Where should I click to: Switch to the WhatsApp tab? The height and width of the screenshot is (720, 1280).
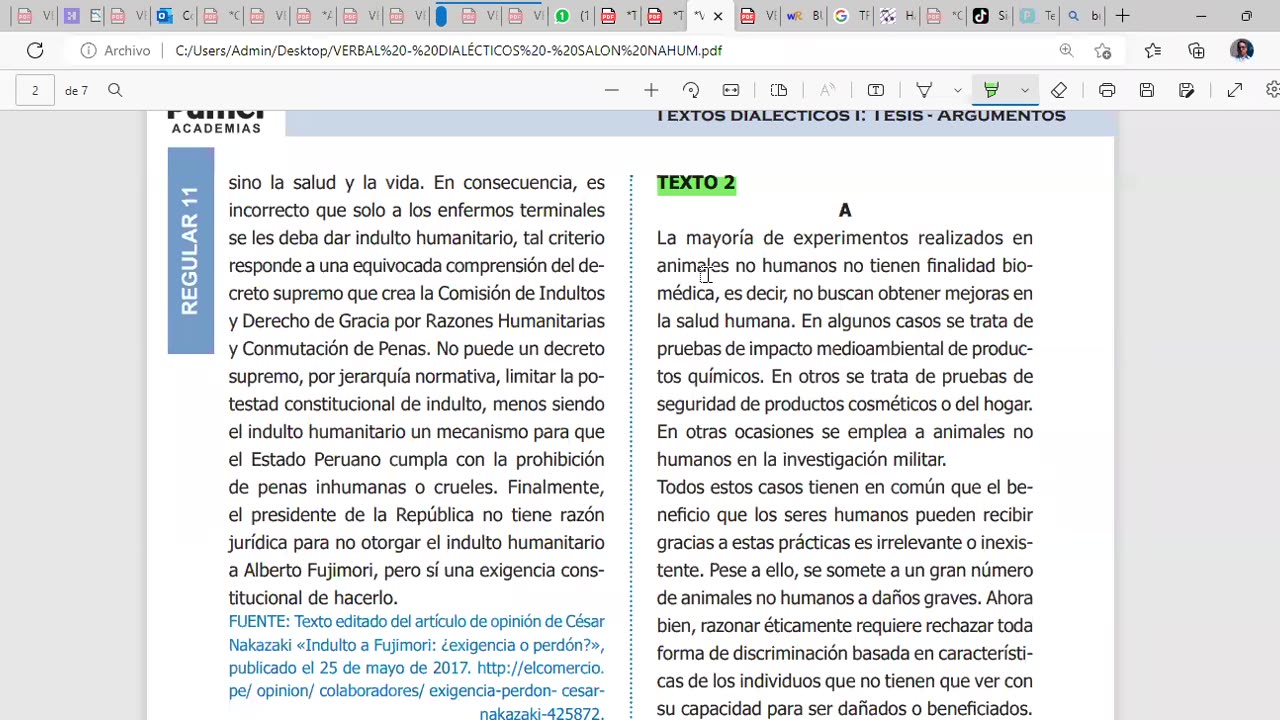pyautogui.click(x=571, y=16)
